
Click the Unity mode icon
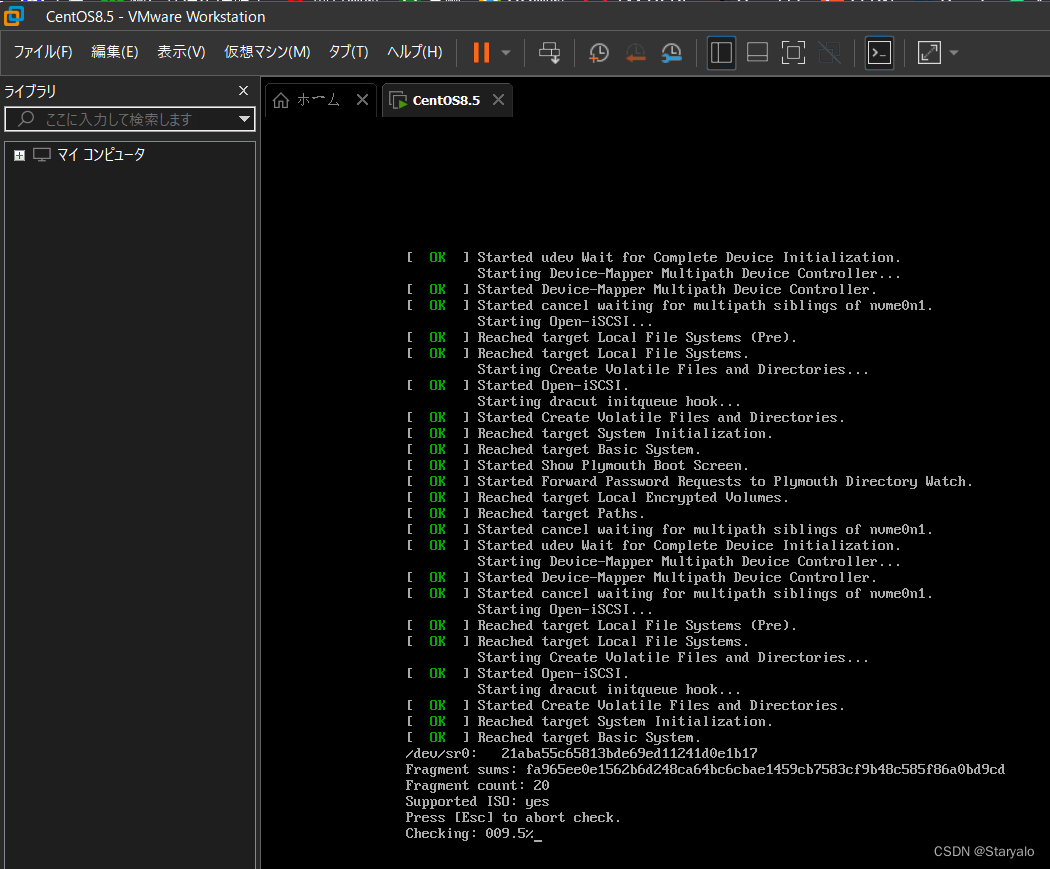pyautogui.click(x=830, y=52)
